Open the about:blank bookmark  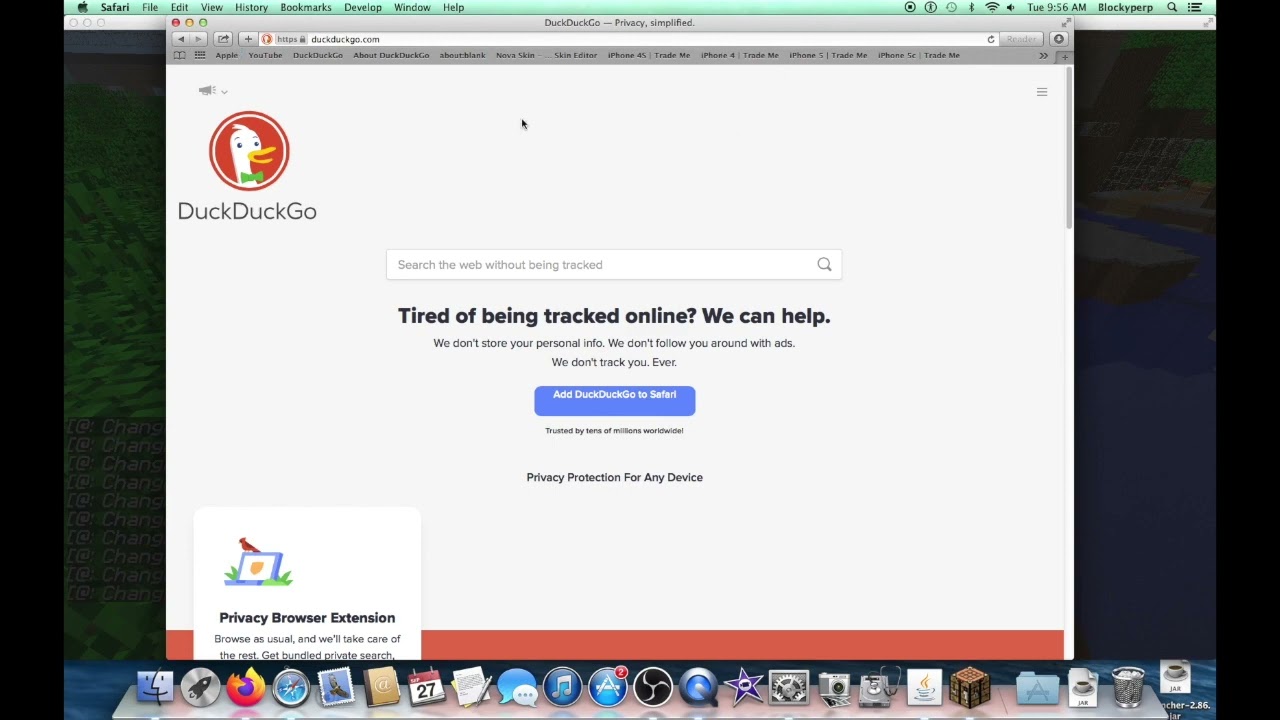point(462,55)
